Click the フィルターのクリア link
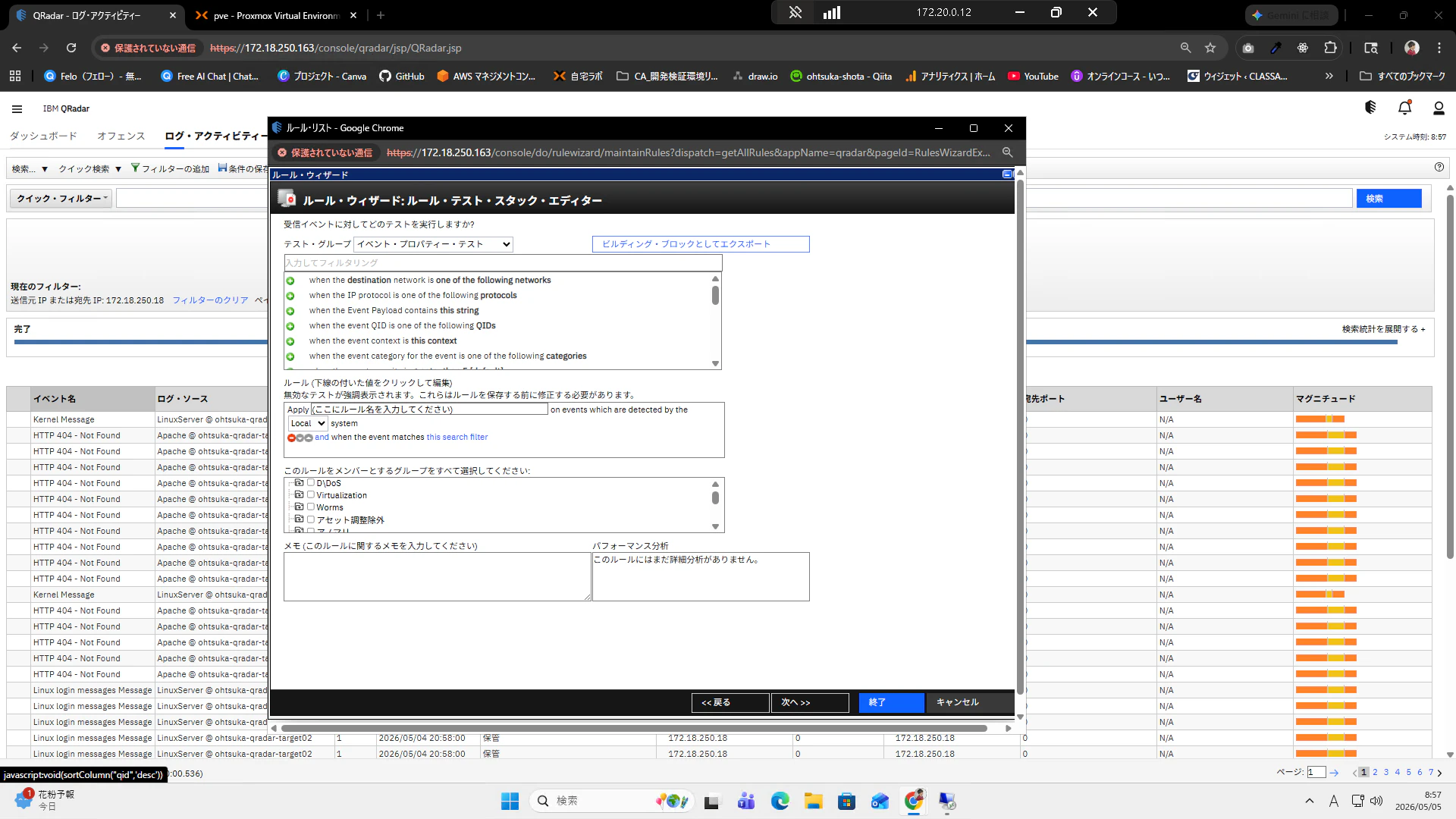 [210, 300]
